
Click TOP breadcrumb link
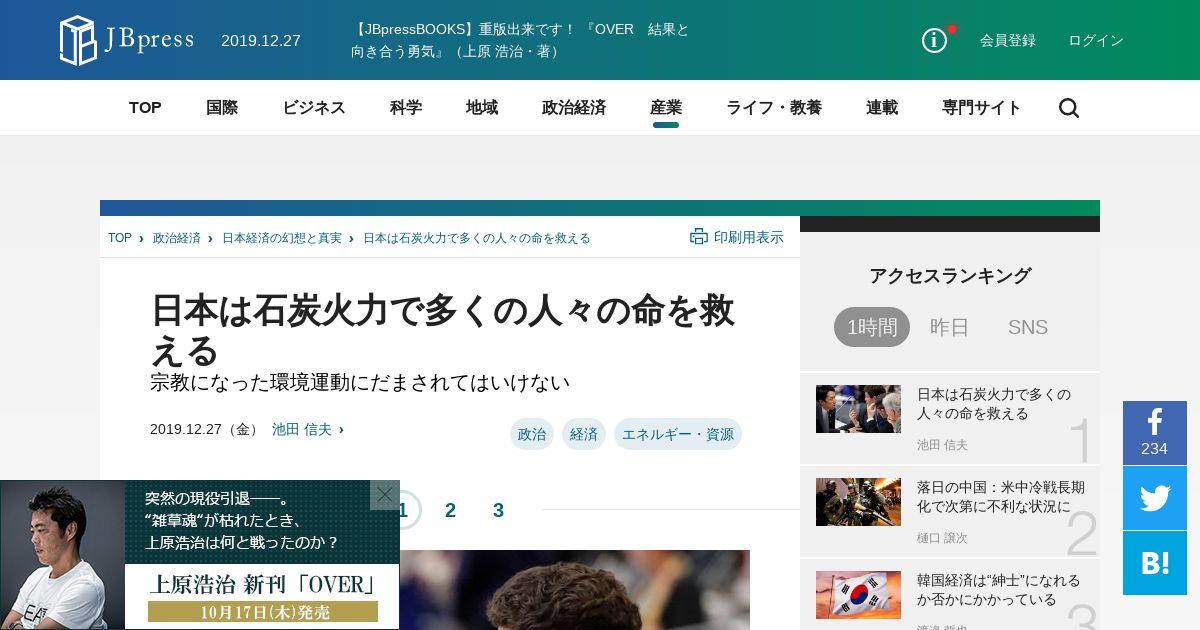point(120,238)
